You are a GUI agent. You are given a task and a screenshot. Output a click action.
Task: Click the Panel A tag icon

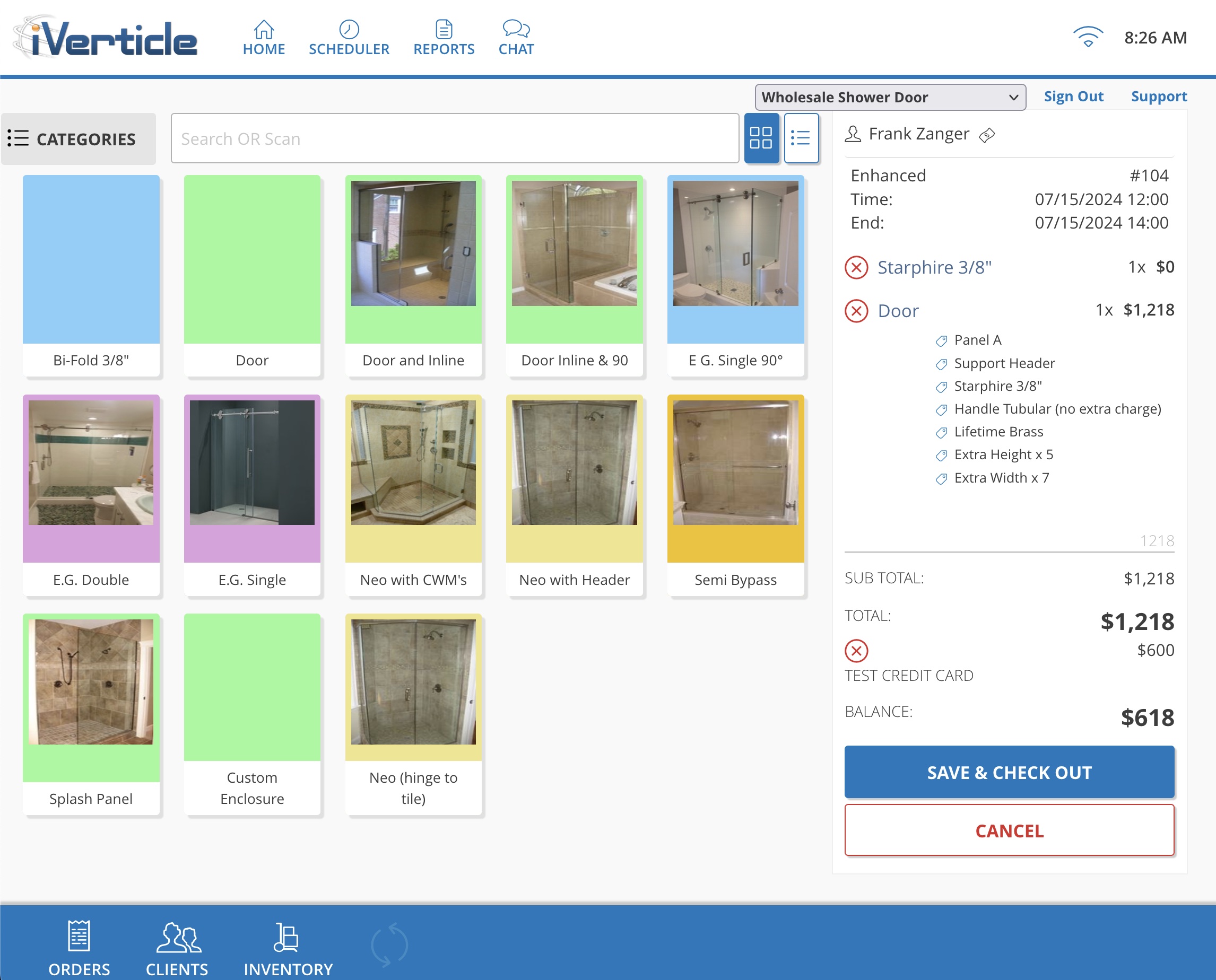click(941, 341)
